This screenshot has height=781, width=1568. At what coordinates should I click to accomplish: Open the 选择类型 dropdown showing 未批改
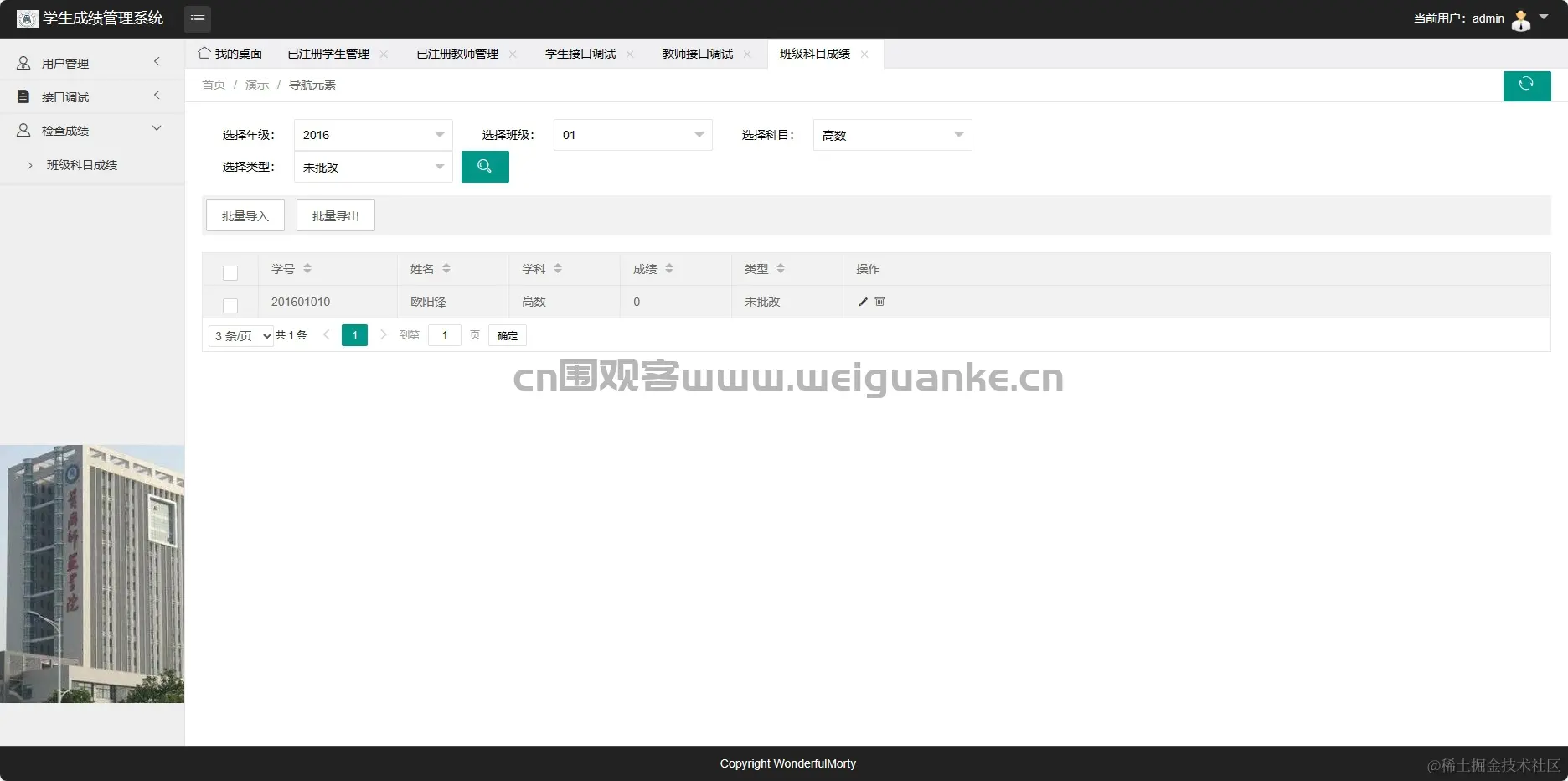pos(374,167)
